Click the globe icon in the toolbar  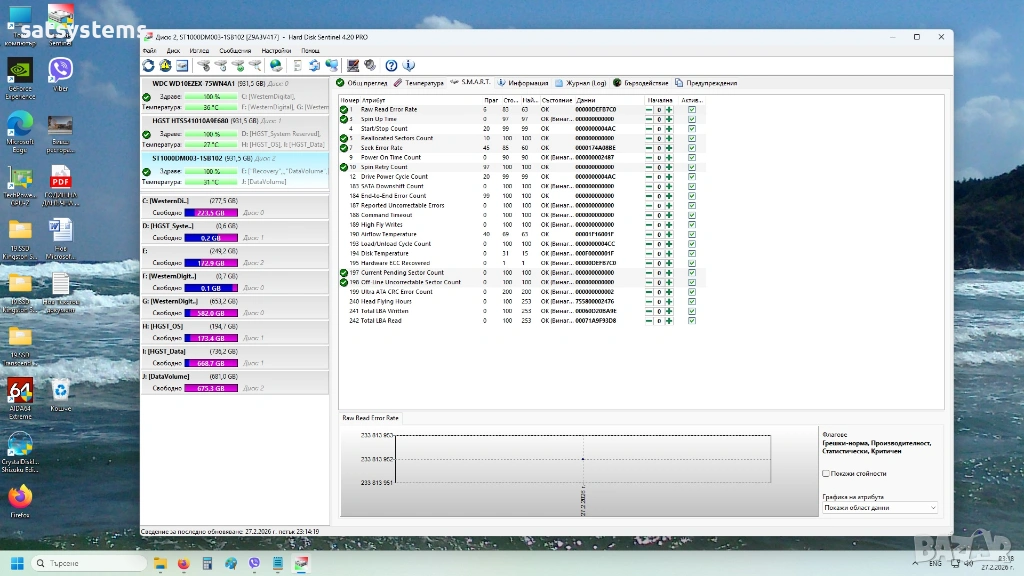tap(276, 66)
